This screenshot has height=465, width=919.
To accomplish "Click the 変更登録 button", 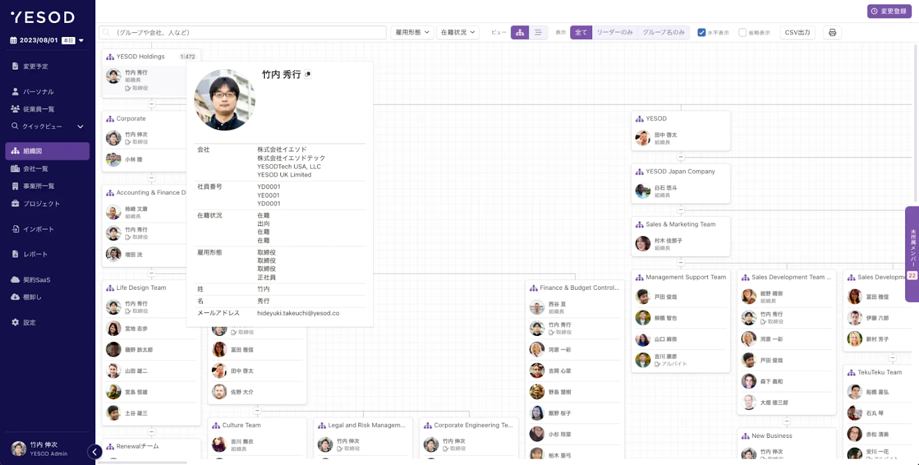I will pos(889,11).
